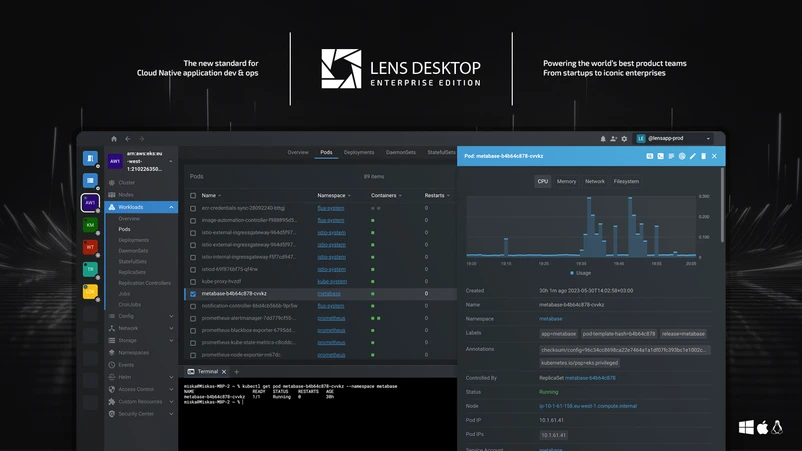This screenshot has width=802, height=451.
Task: Toggle the select-all checkbox in Pods header
Action: pyautogui.click(x=193, y=196)
